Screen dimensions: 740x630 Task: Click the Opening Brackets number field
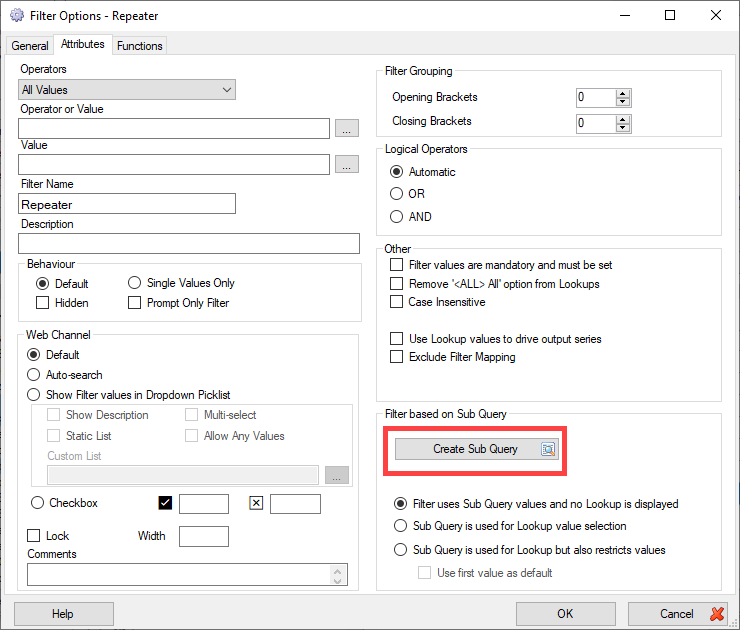596,98
